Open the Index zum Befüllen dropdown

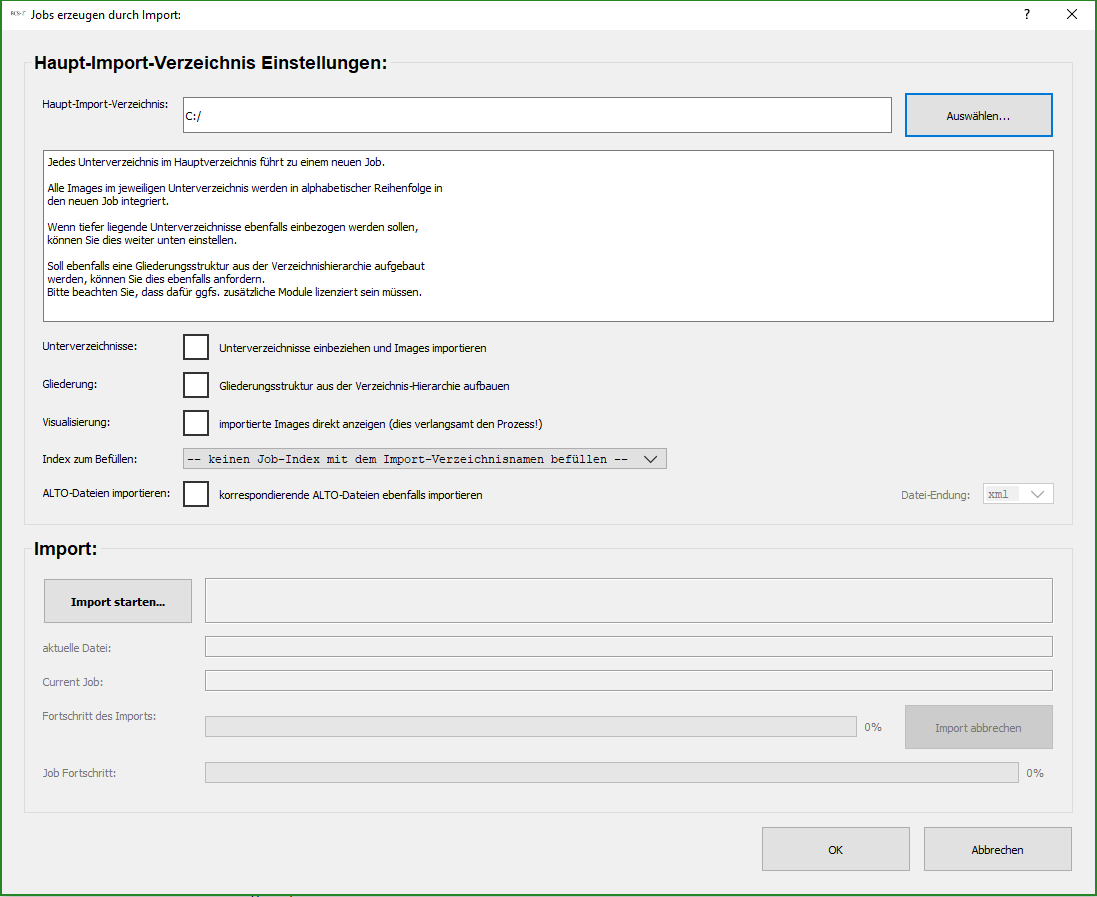click(425, 459)
